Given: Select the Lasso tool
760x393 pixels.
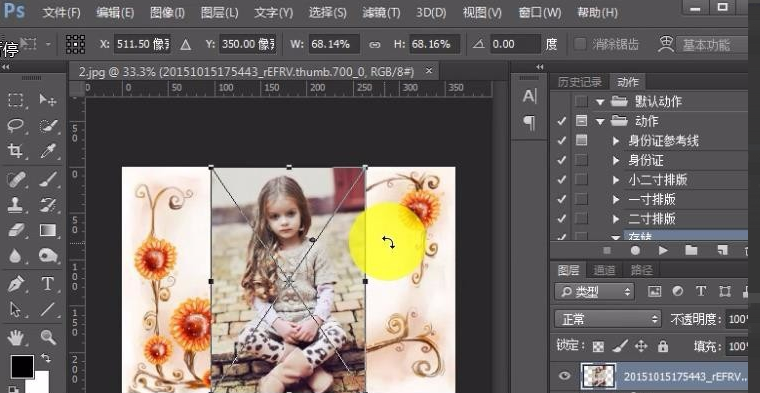Looking at the screenshot, I should click(16, 126).
